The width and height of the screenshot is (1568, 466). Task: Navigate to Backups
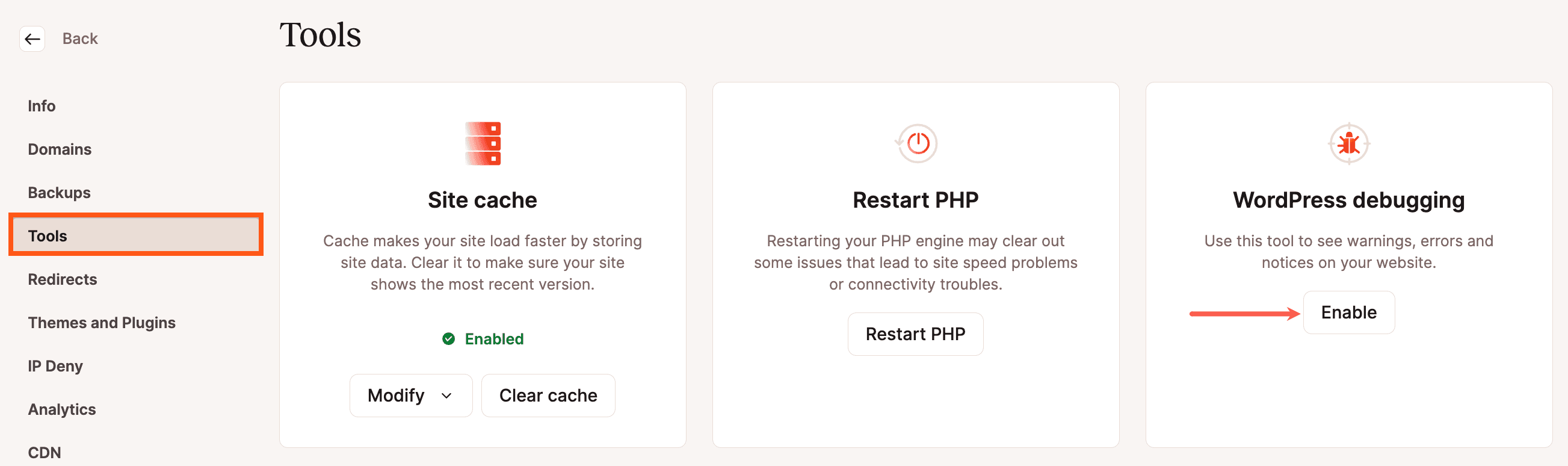tap(58, 192)
